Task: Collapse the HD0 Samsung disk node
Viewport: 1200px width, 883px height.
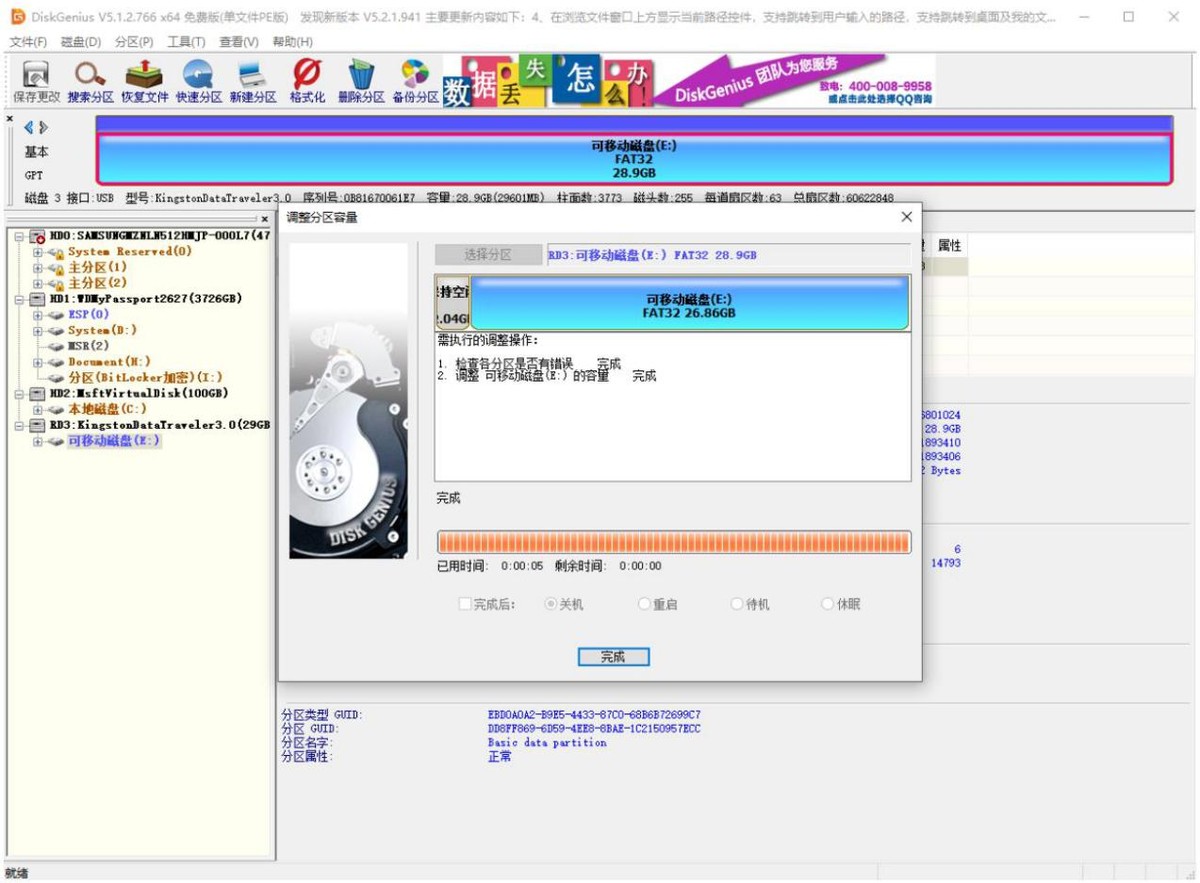Action: coord(20,236)
